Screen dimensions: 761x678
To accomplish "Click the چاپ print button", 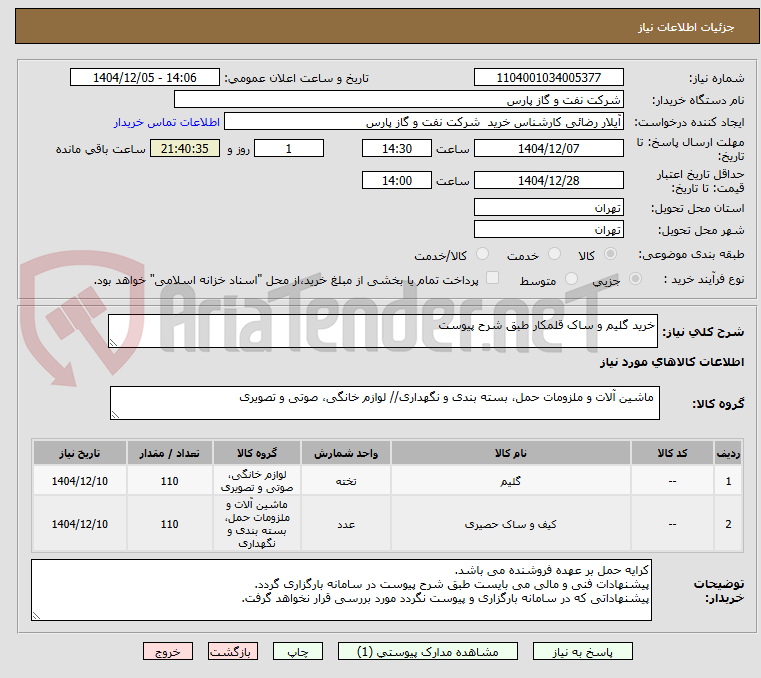I will (x=298, y=651).
